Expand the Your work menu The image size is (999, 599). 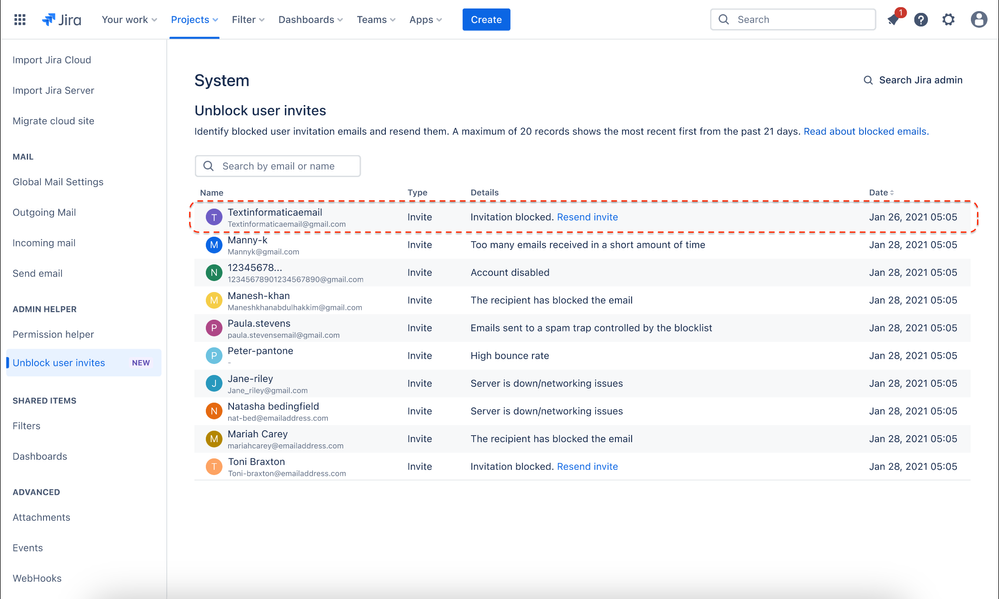[x=129, y=20]
